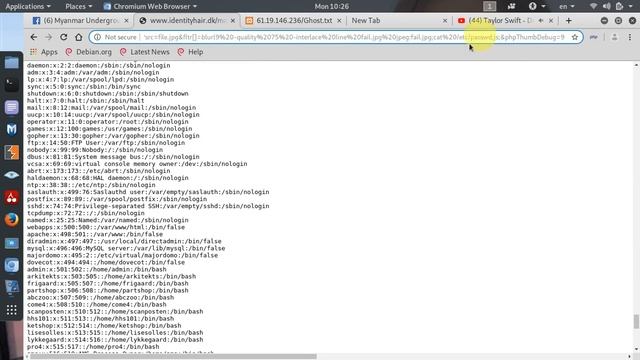Click the horizontal scrollbar thumb
Image resolution: width=640 pixels, height=360 pixels.
(x=173, y=356)
